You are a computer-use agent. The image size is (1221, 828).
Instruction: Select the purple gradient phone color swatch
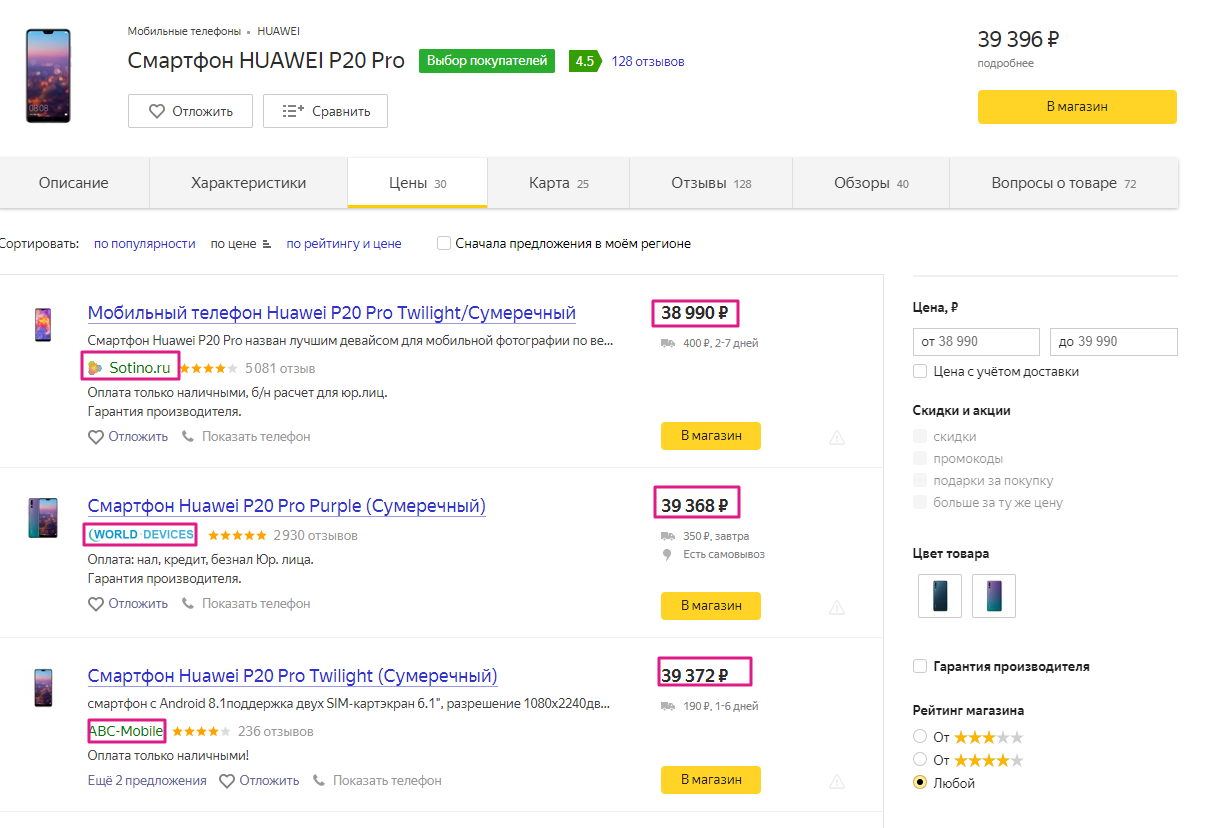(993, 596)
